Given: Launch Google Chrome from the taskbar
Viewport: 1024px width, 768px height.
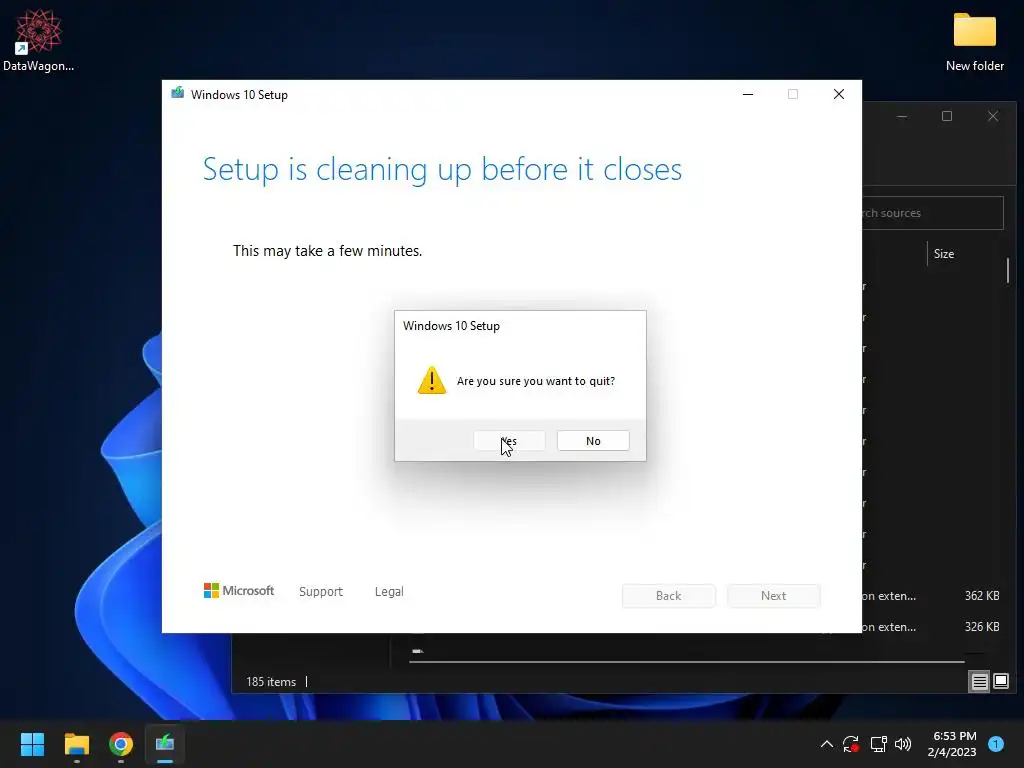Looking at the screenshot, I should pyautogui.click(x=121, y=744).
